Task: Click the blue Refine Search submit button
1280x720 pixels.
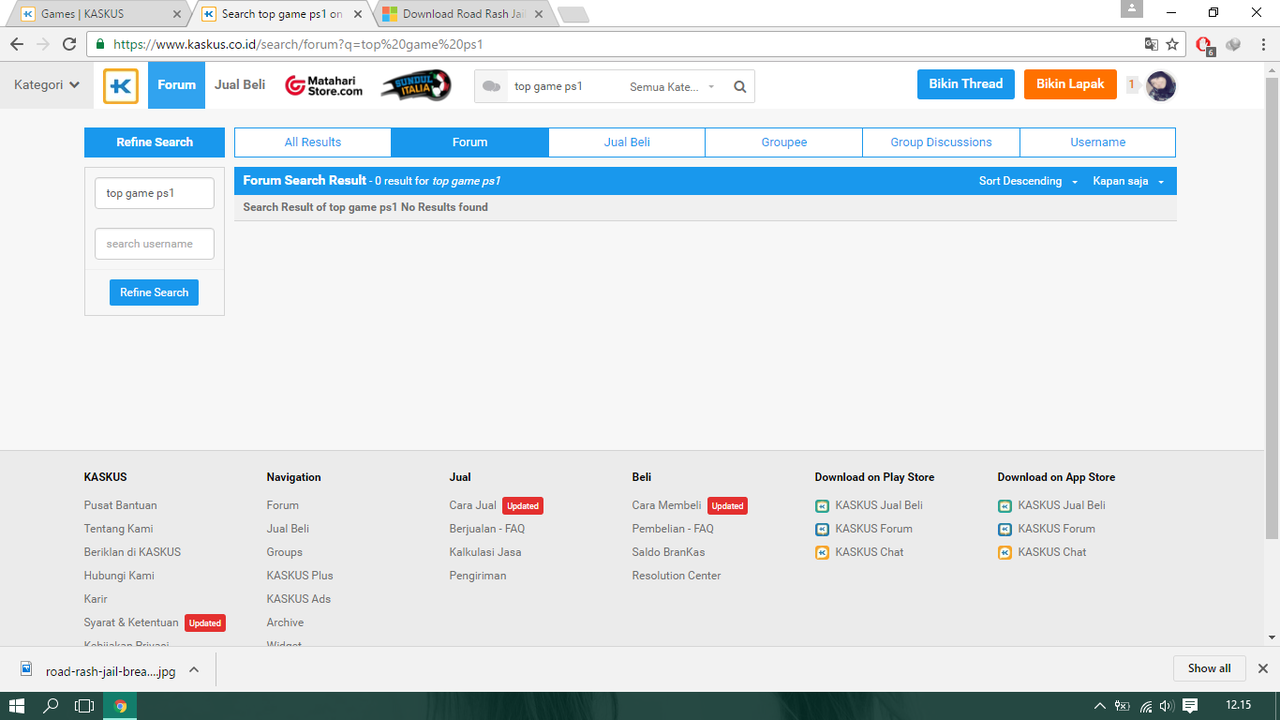Action: coord(154,292)
